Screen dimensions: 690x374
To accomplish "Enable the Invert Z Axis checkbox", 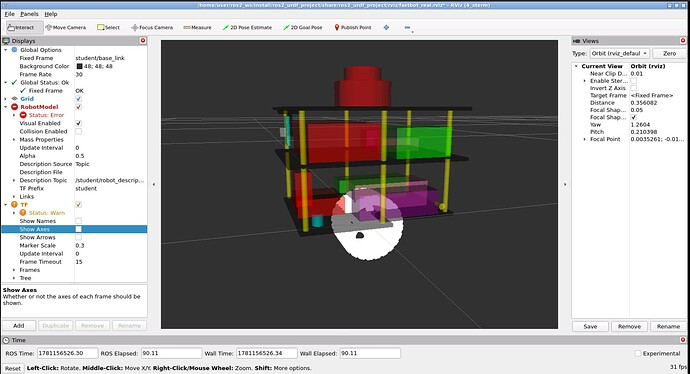I will (x=634, y=88).
